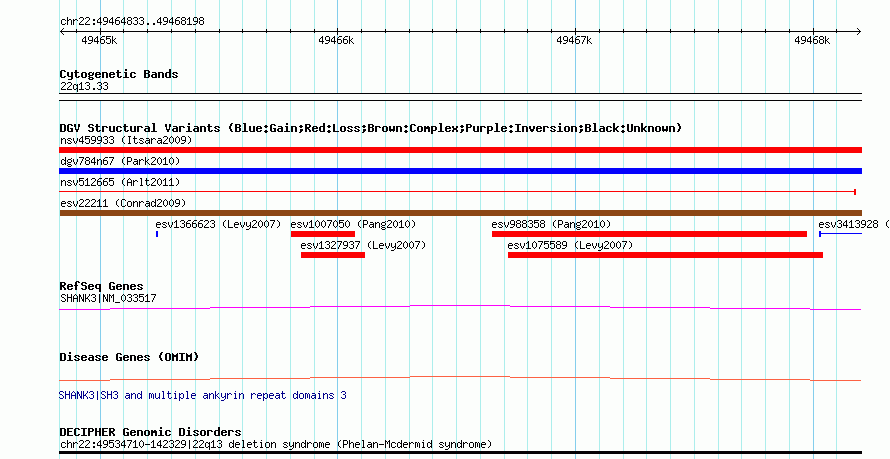
Task: Click the 22q13 deletion syndrome label
Action: [276, 444]
